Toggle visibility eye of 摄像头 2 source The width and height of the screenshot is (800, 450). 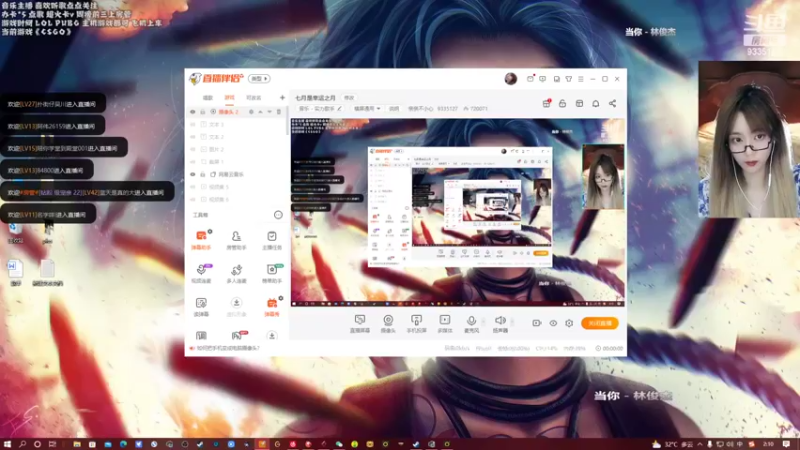pos(193,112)
